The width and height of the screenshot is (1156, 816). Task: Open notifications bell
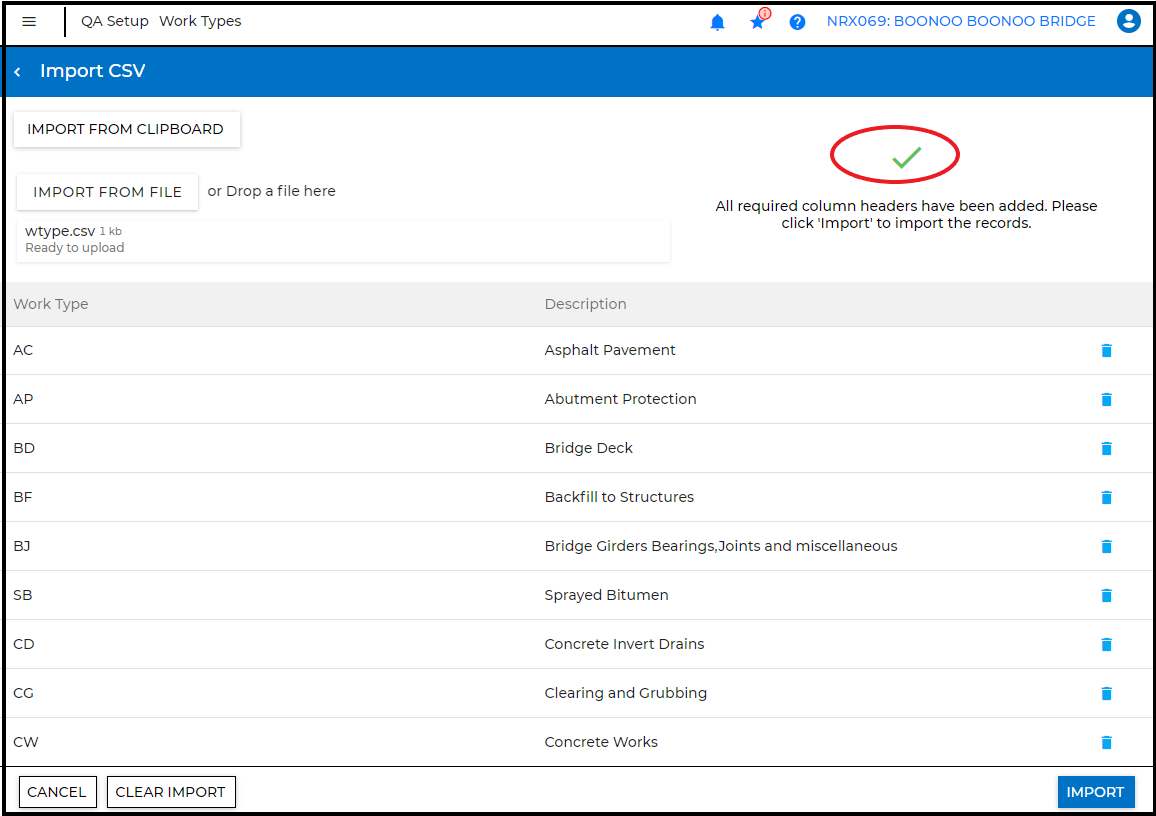coord(717,22)
